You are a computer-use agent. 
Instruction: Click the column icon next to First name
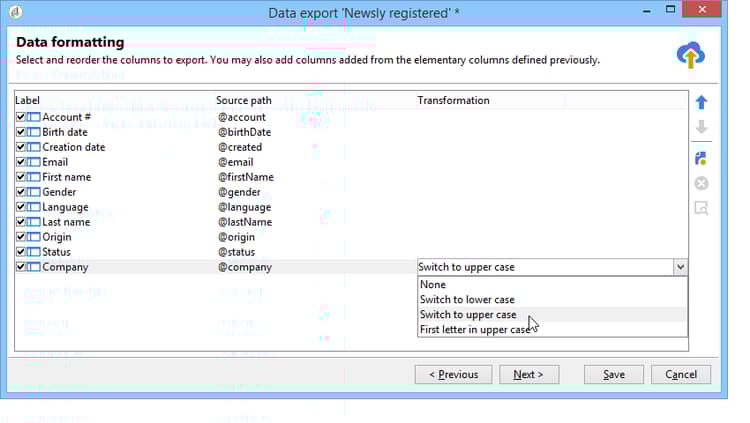point(33,177)
